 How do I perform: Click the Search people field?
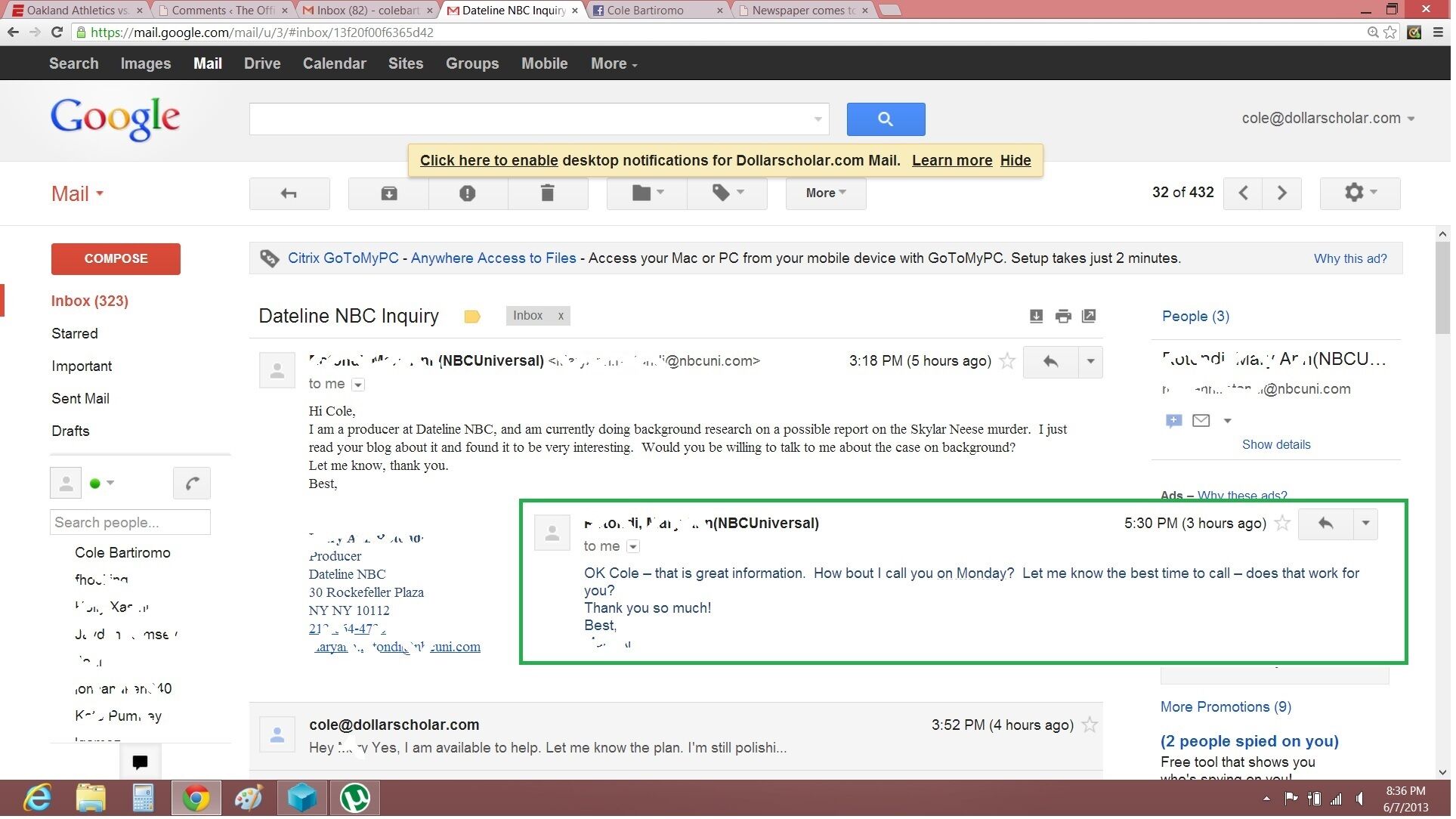click(x=131, y=524)
